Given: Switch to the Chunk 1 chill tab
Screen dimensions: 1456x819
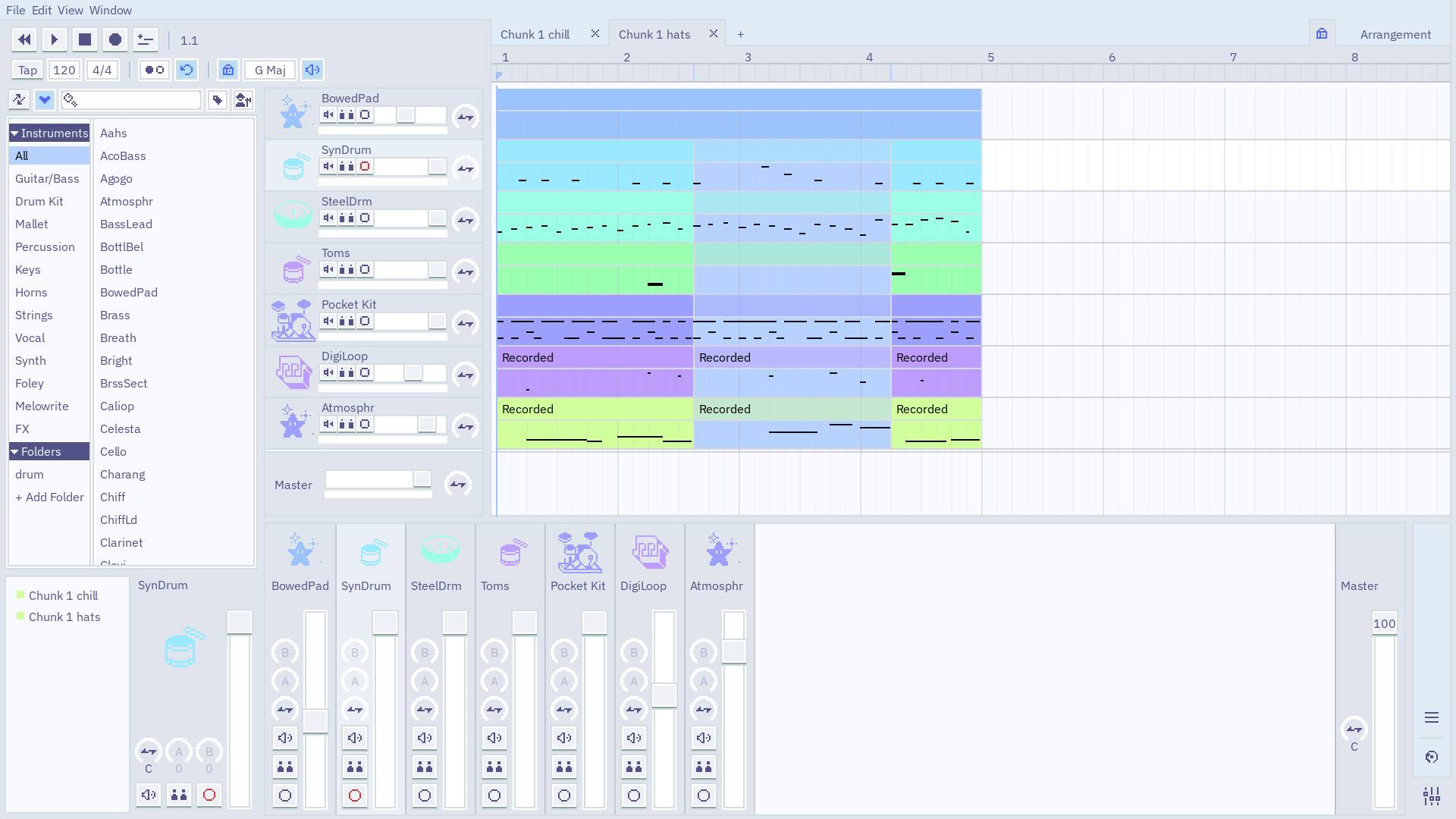Looking at the screenshot, I should [x=535, y=34].
